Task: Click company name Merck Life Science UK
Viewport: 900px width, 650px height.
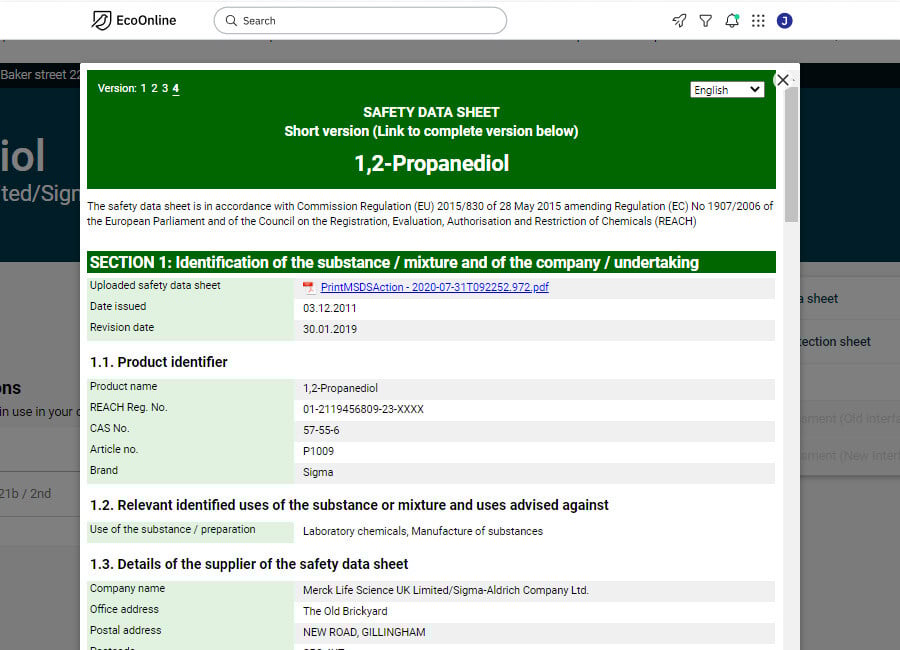Action: (446, 590)
